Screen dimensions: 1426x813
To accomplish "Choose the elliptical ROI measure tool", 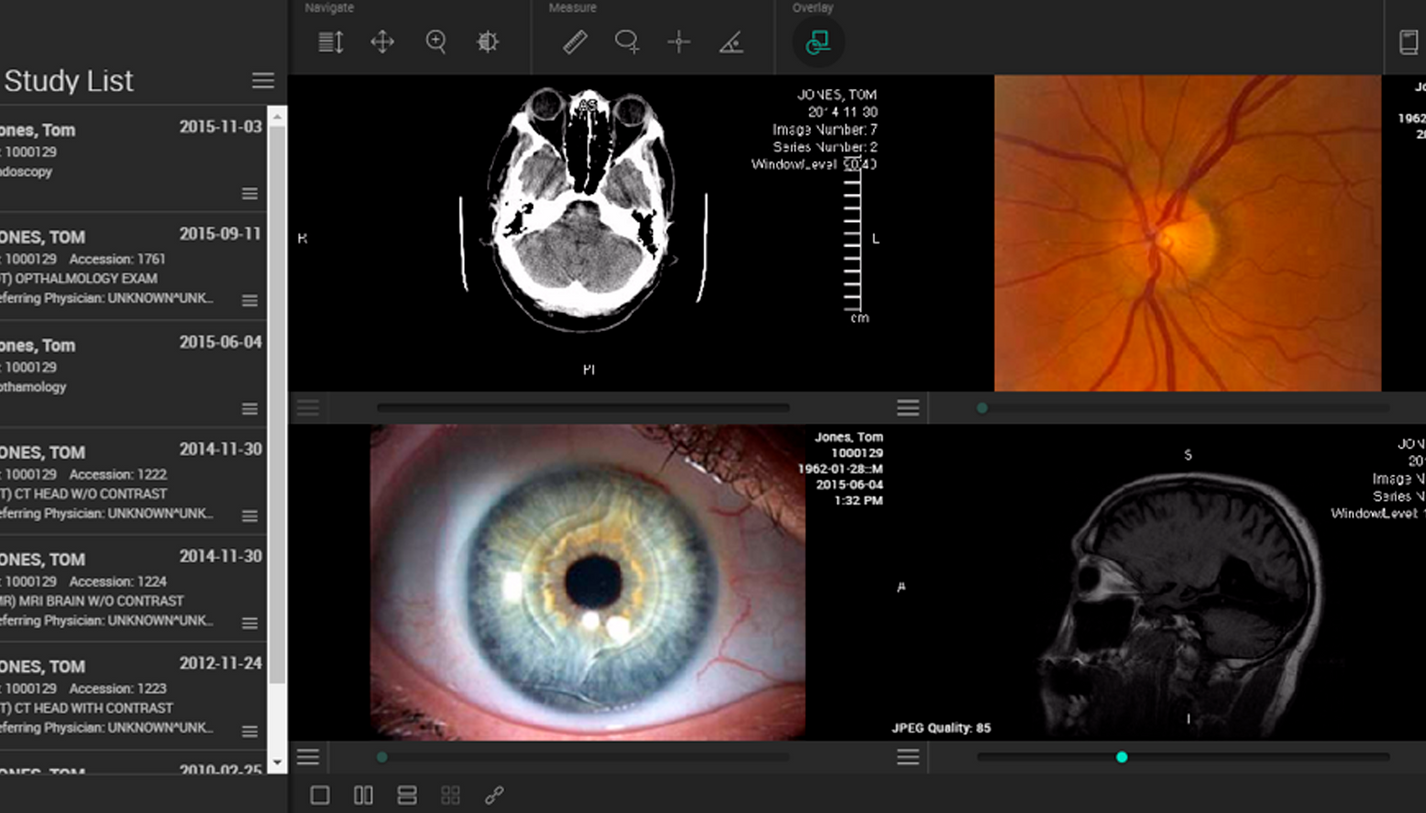I will (627, 42).
